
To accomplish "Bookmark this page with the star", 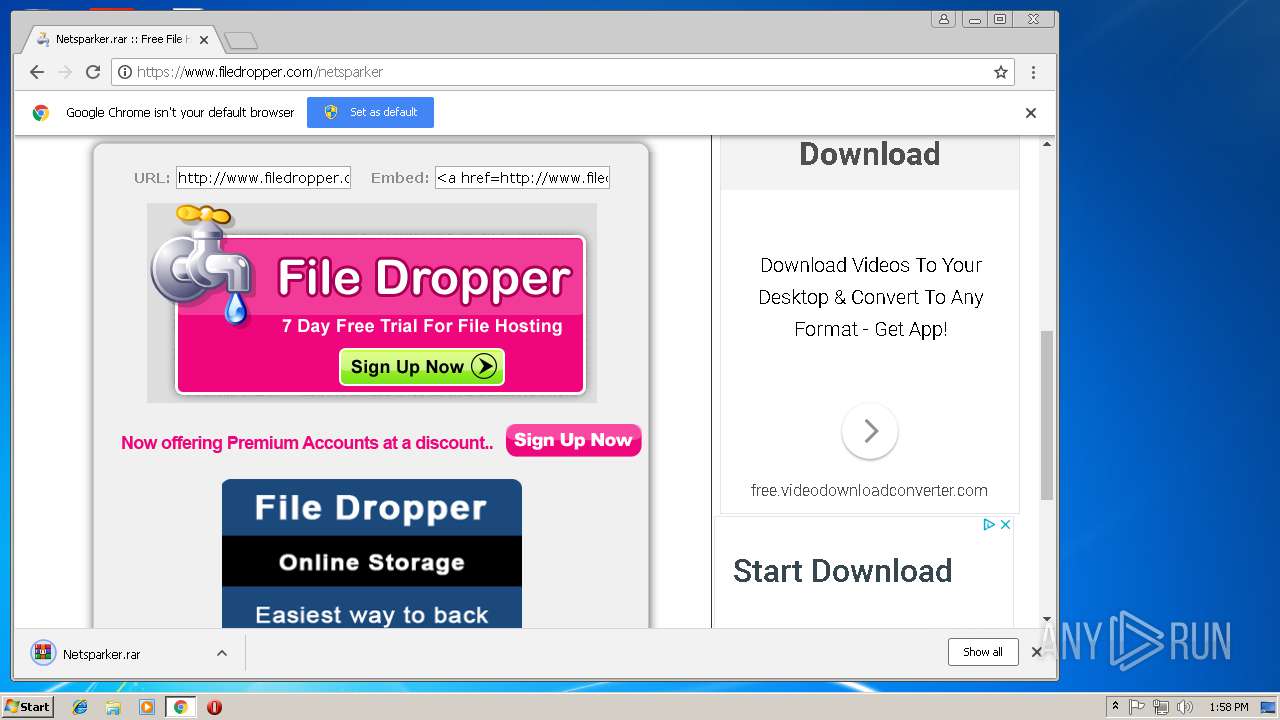I will tap(1000, 72).
